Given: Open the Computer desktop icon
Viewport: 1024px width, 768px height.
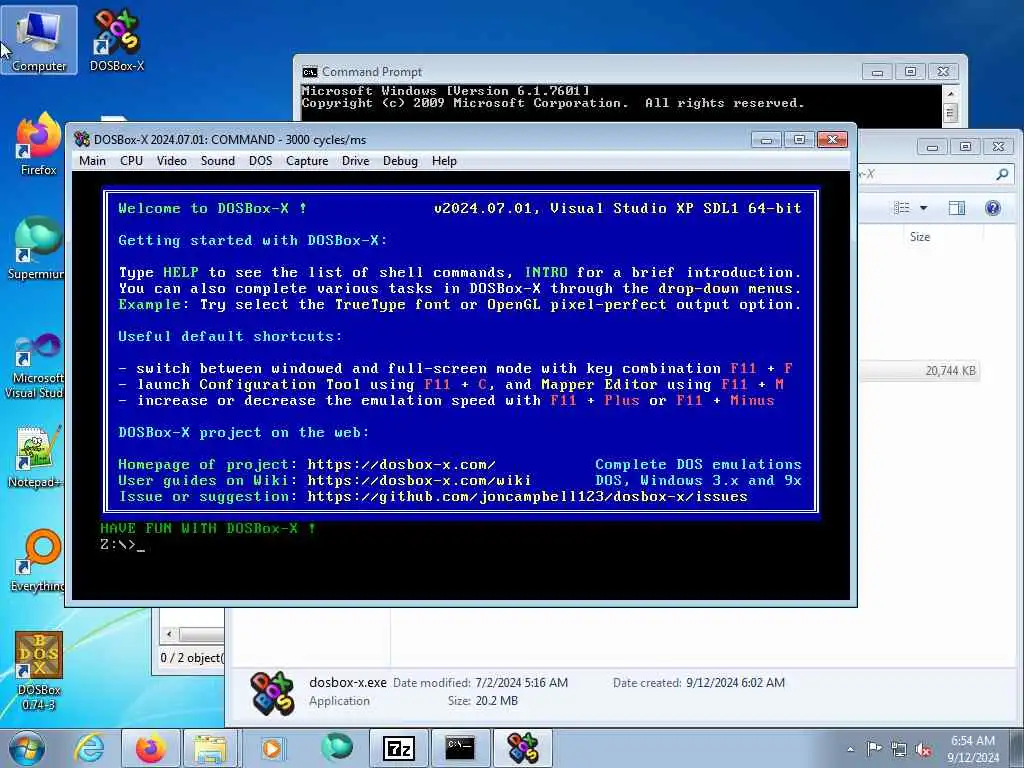Looking at the screenshot, I should tap(39, 39).
